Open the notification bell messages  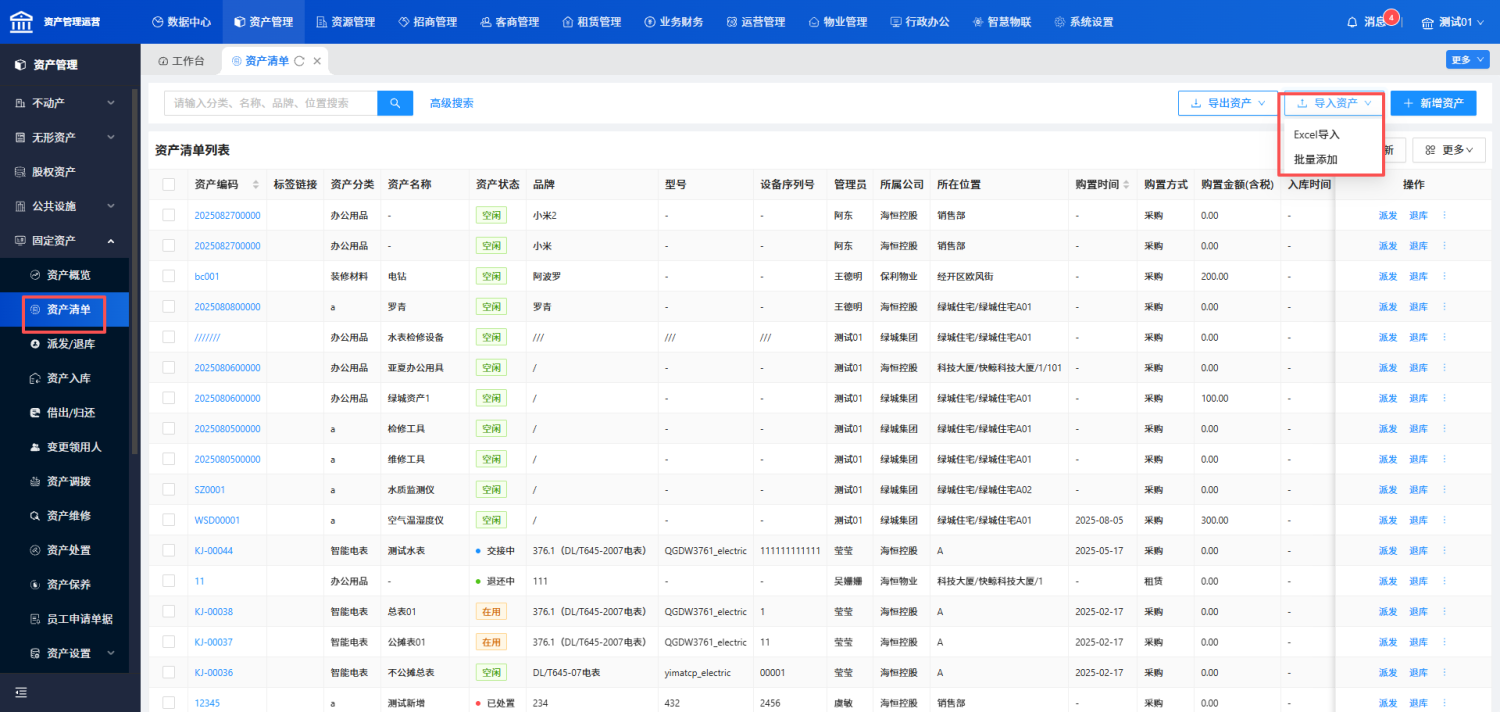point(1352,22)
